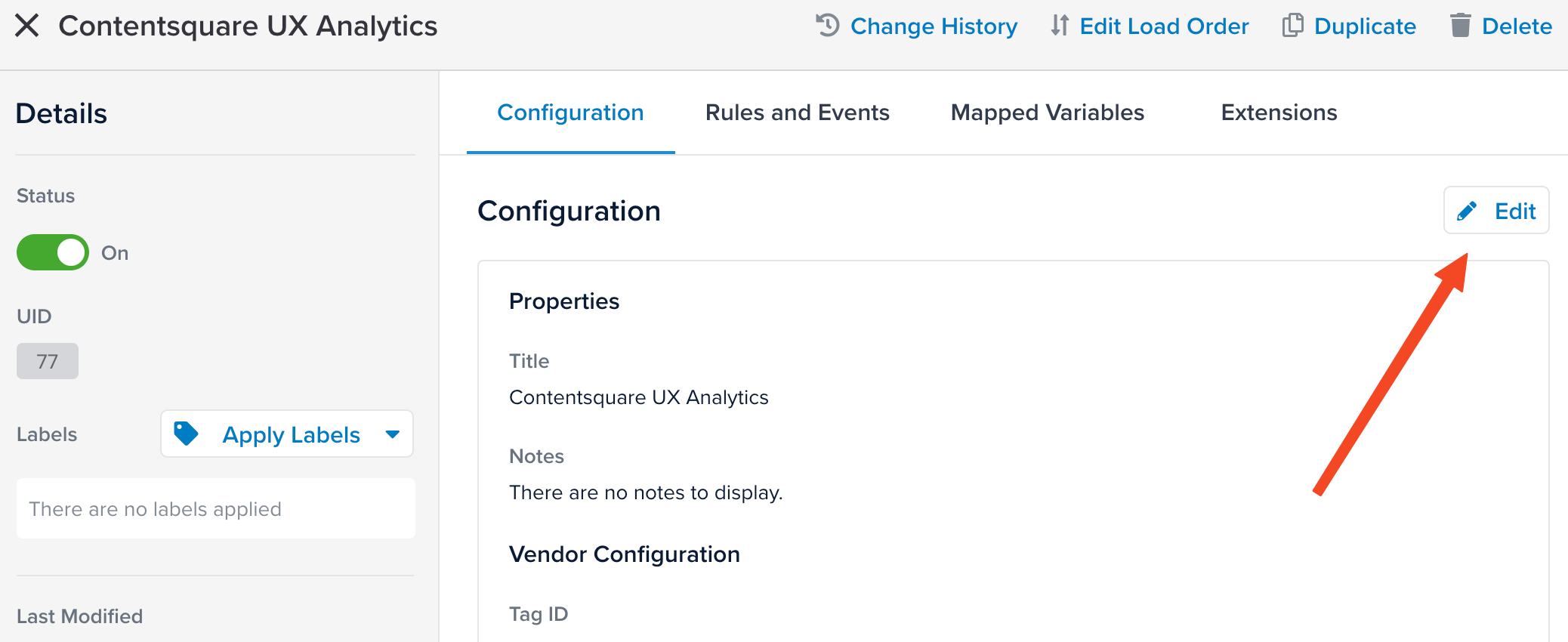Select the Delete link
The height and width of the screenshot is (642, 1568).
[x=1517, y=26]
